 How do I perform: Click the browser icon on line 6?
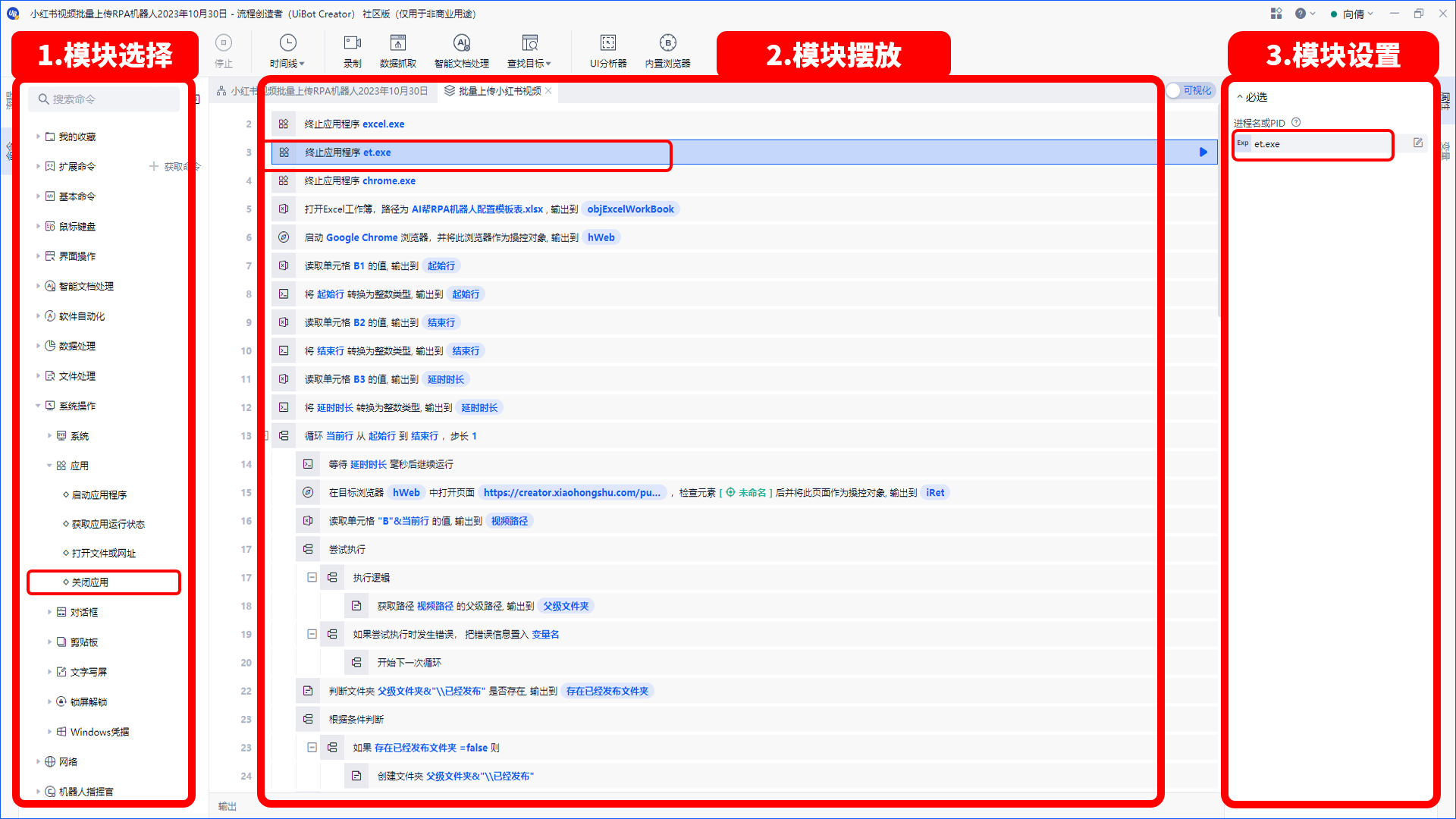coord(284,237)
